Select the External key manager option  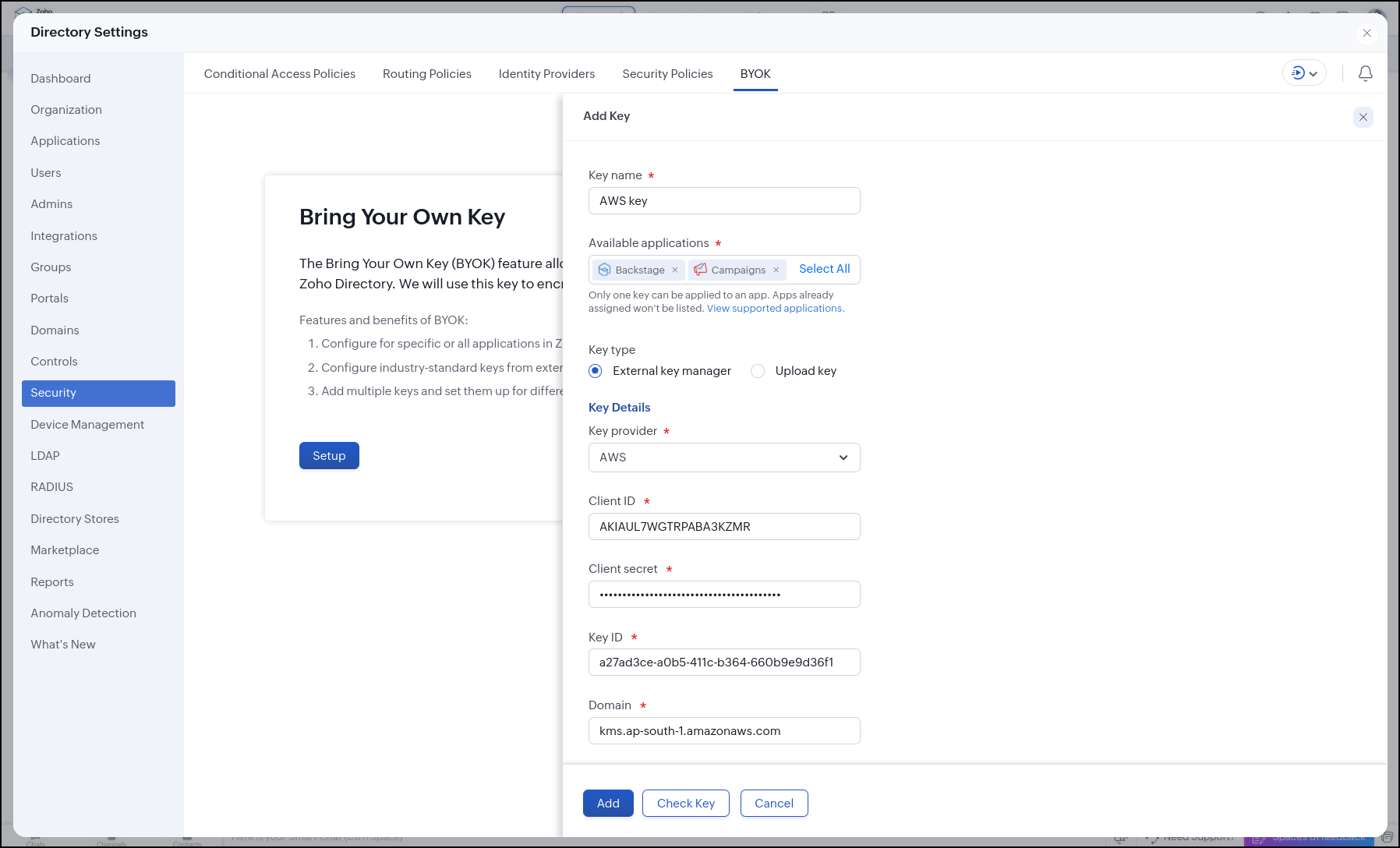[x=596, y=371]
